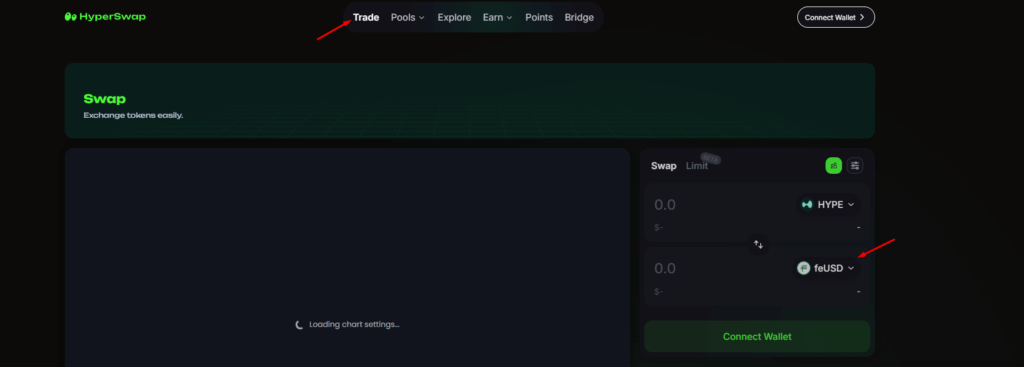Click the green 'Swap' banner heading

coord(104,99)
